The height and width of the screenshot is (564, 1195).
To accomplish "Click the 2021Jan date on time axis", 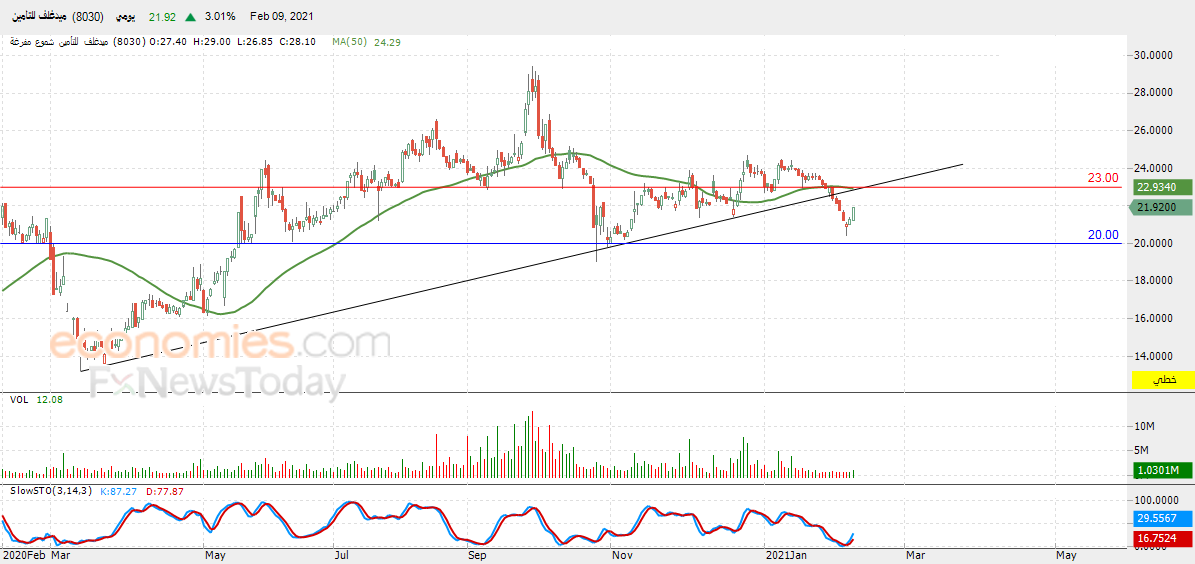I will [x=786, y=555].
